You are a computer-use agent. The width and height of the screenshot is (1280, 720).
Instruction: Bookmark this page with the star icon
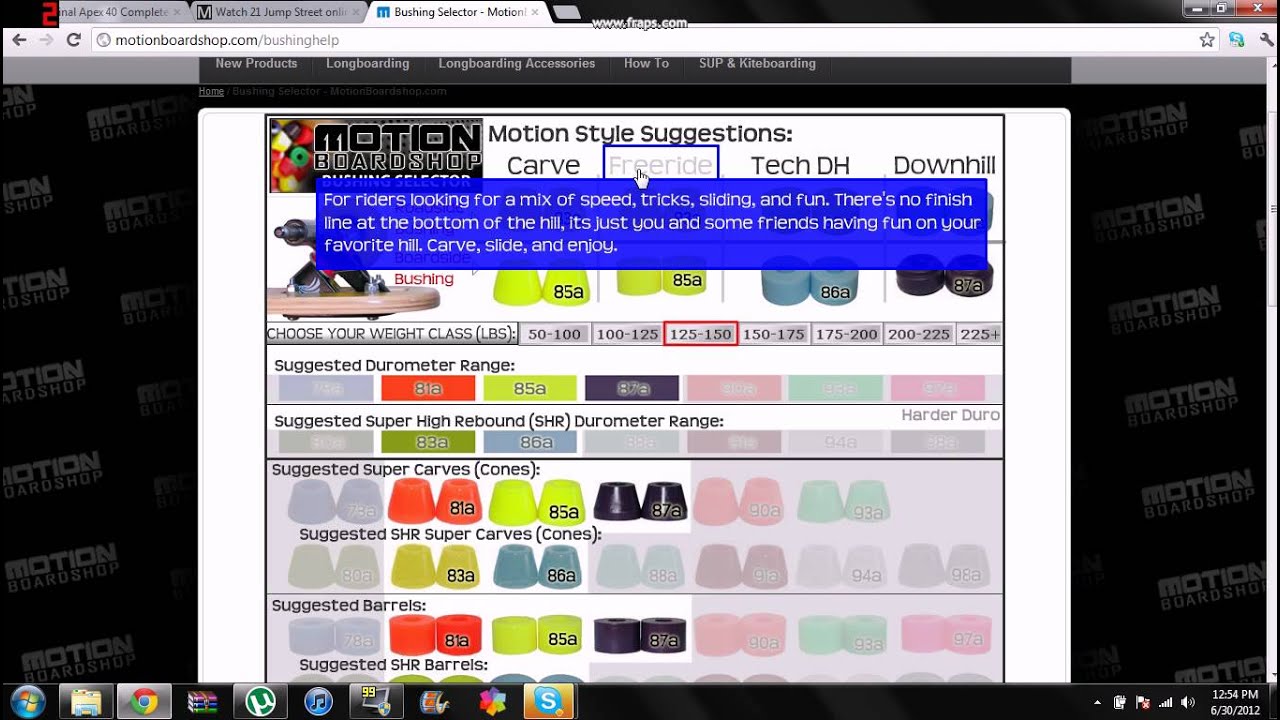coord(1207,40)
